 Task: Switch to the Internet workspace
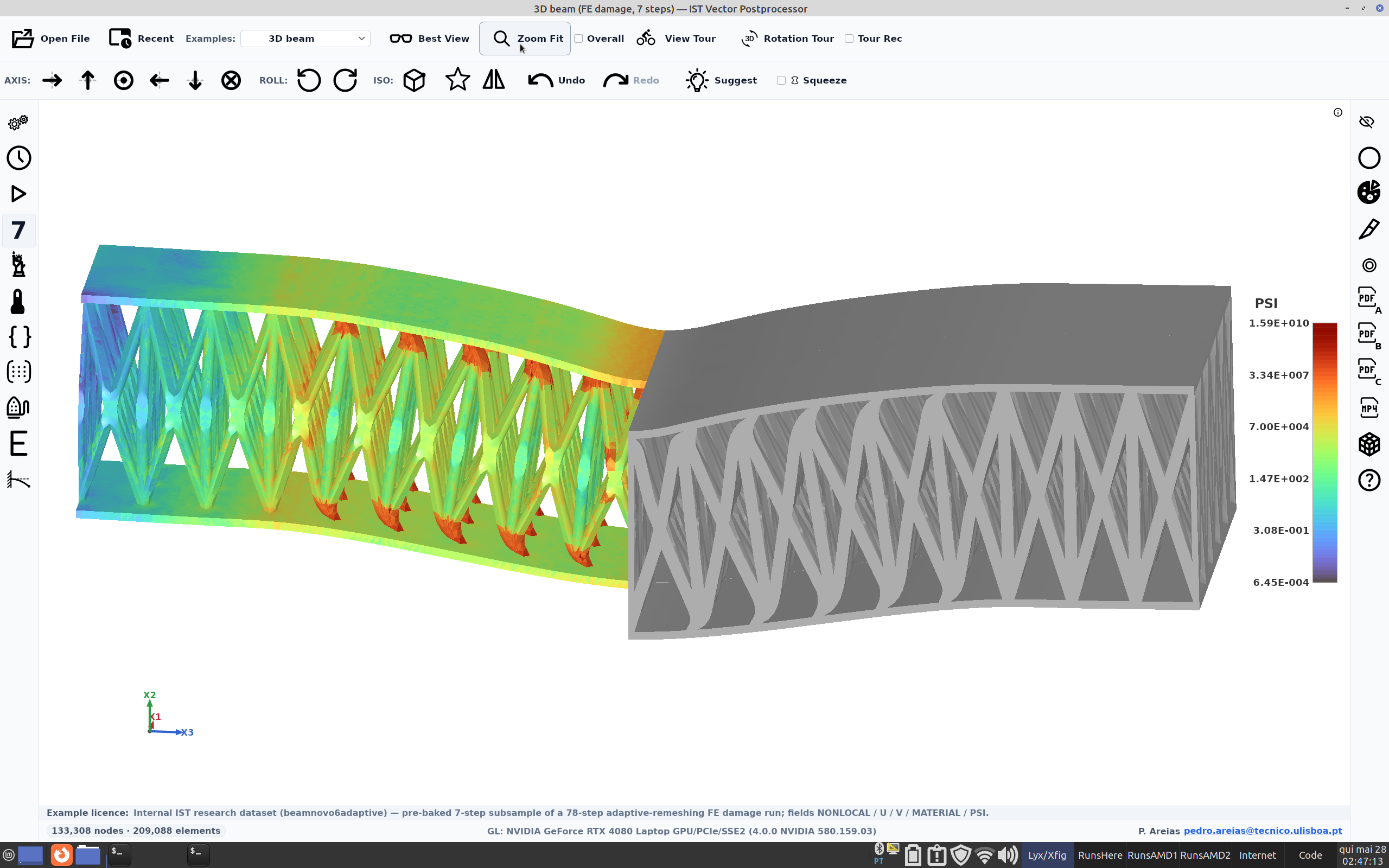coord(1257,855)
